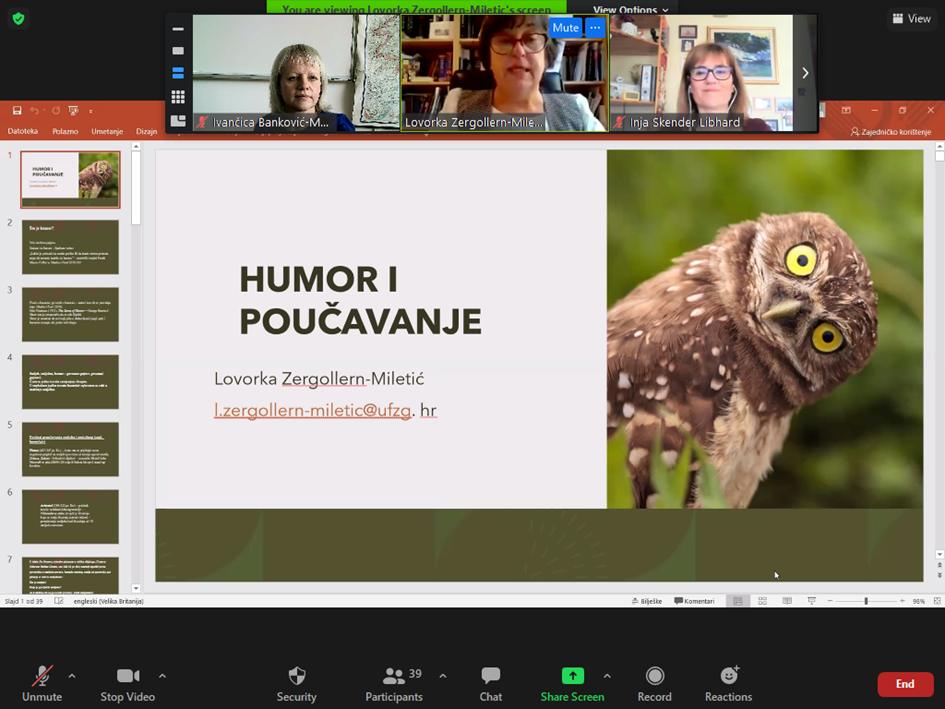Switch to Reading view

pos(787,601)
